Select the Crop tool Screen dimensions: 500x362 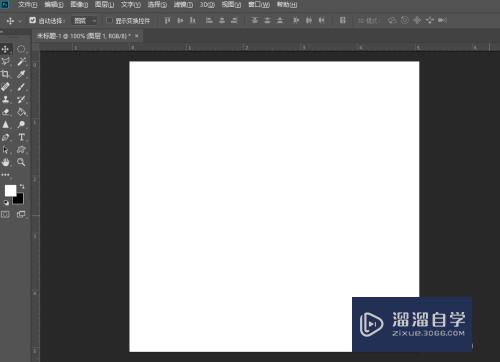coord(5,74)
